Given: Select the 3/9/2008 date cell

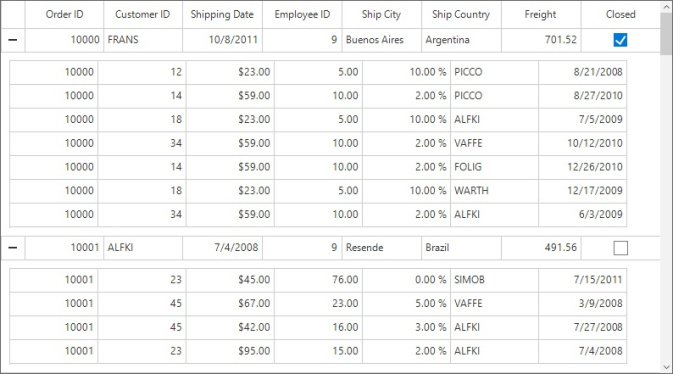Looking at the screenshot, I should click(582, 304).
